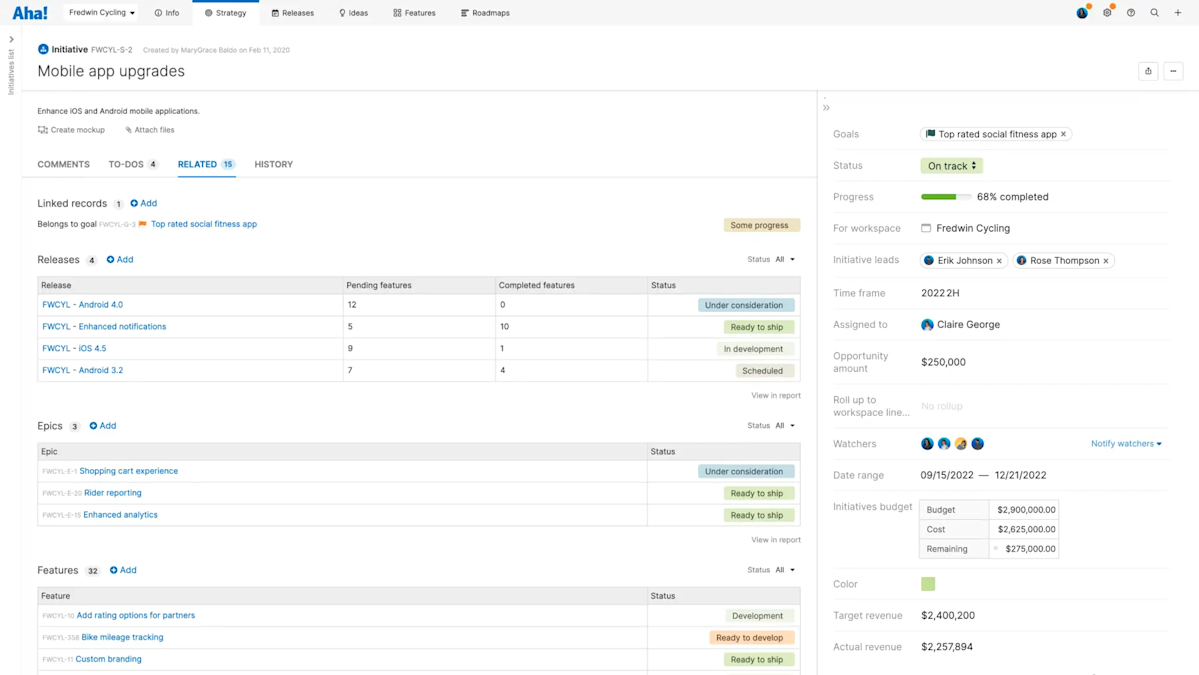Open the help menu icon
This screenshot has height=675, width=1199.
point(1131,13)
